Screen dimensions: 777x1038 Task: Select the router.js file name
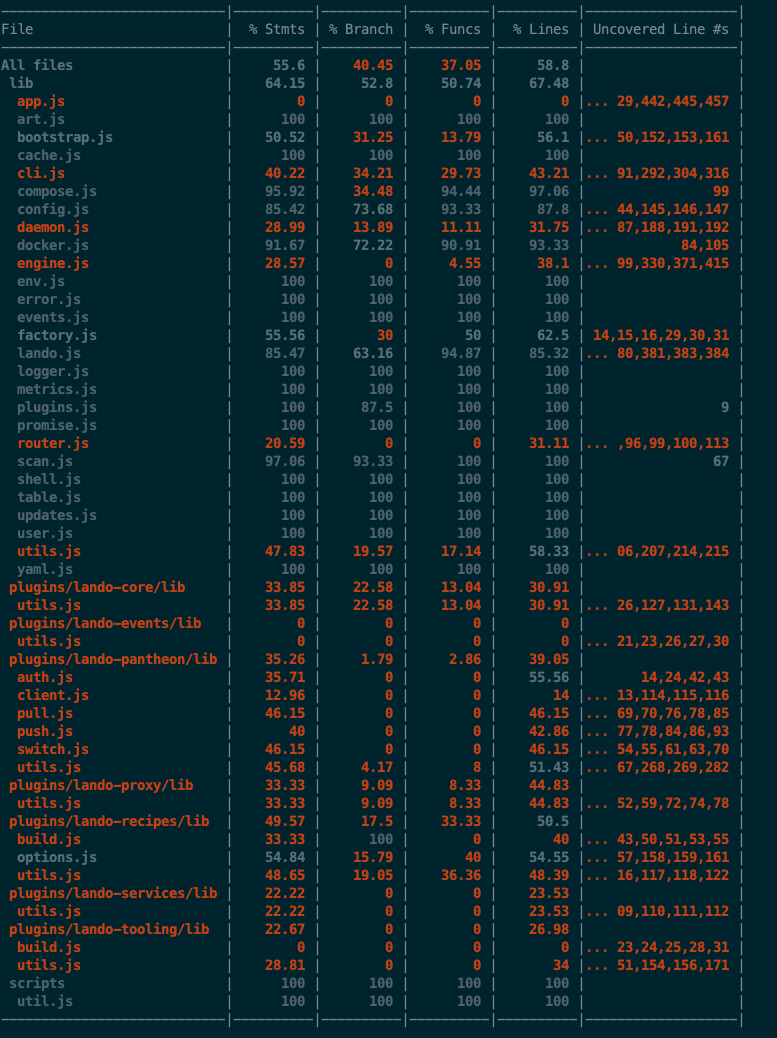coord(53,443)
